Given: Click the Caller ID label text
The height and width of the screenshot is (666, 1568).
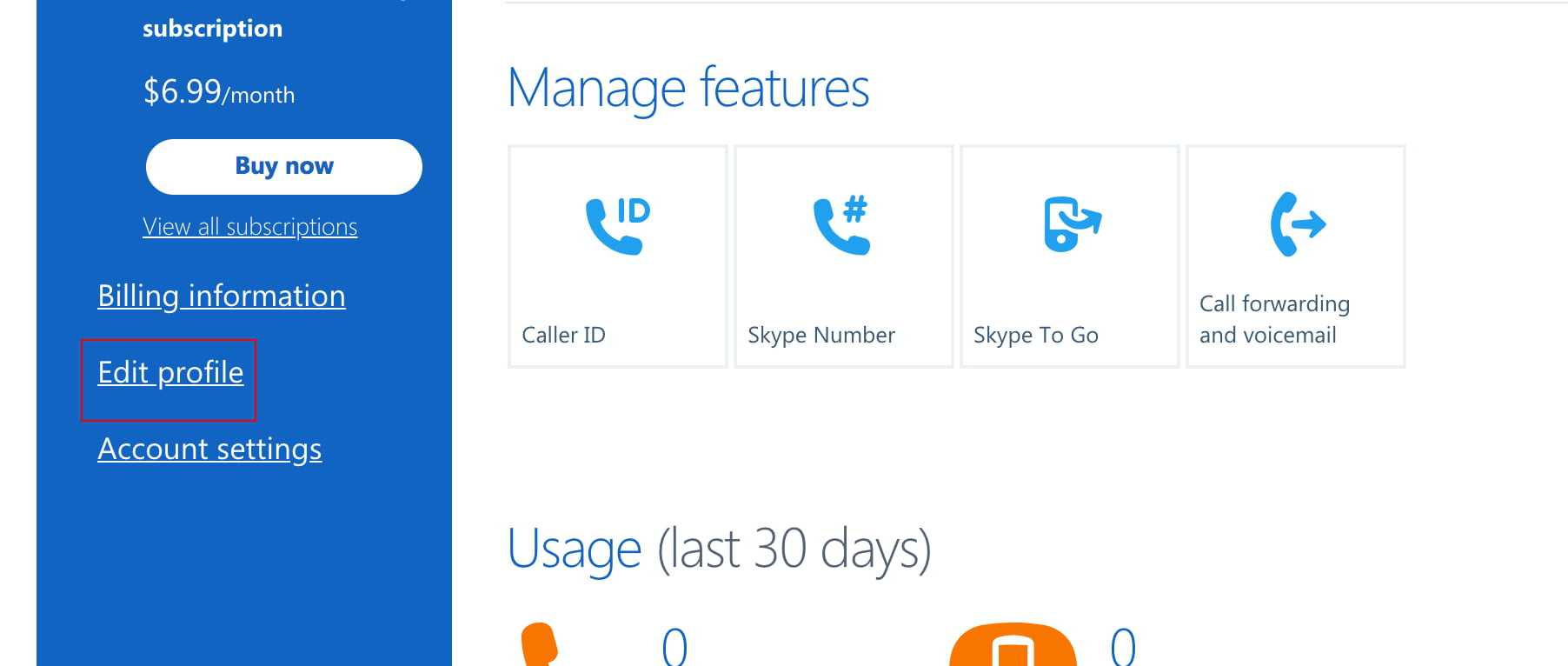Looking at the screenshot, I should (x=563, y=335).
